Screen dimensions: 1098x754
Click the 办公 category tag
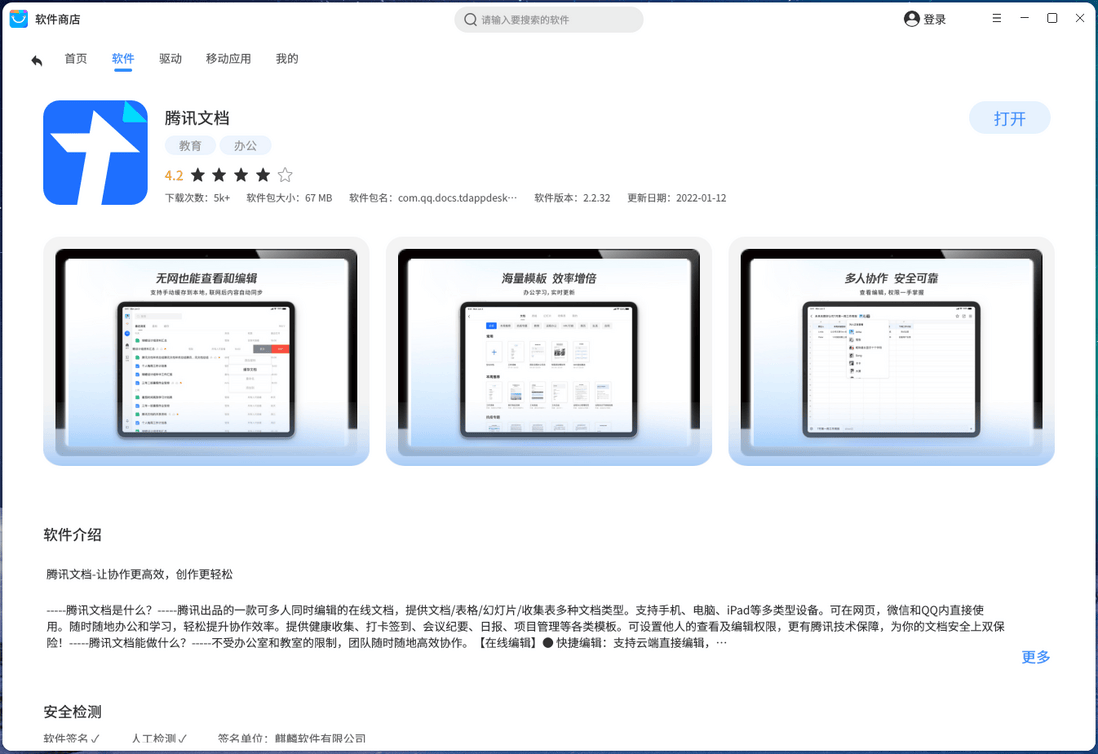point(246,145)
